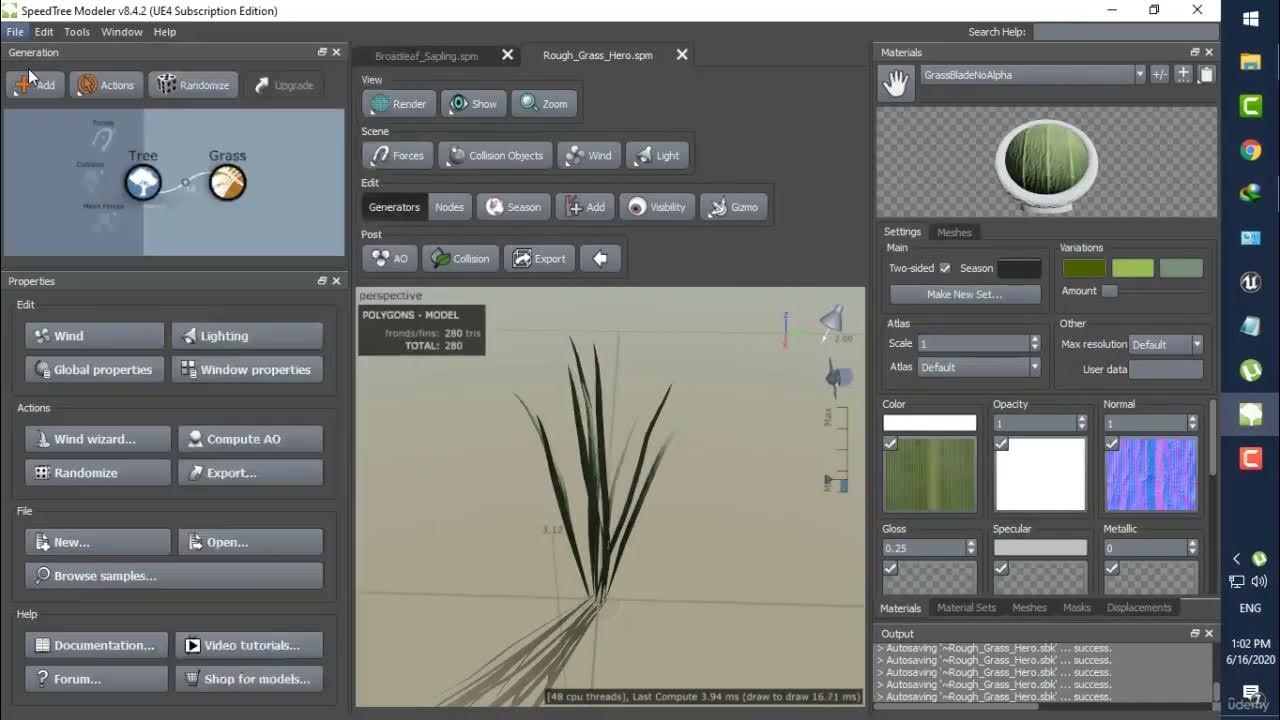Click the white Color swatch

(929, 423)
